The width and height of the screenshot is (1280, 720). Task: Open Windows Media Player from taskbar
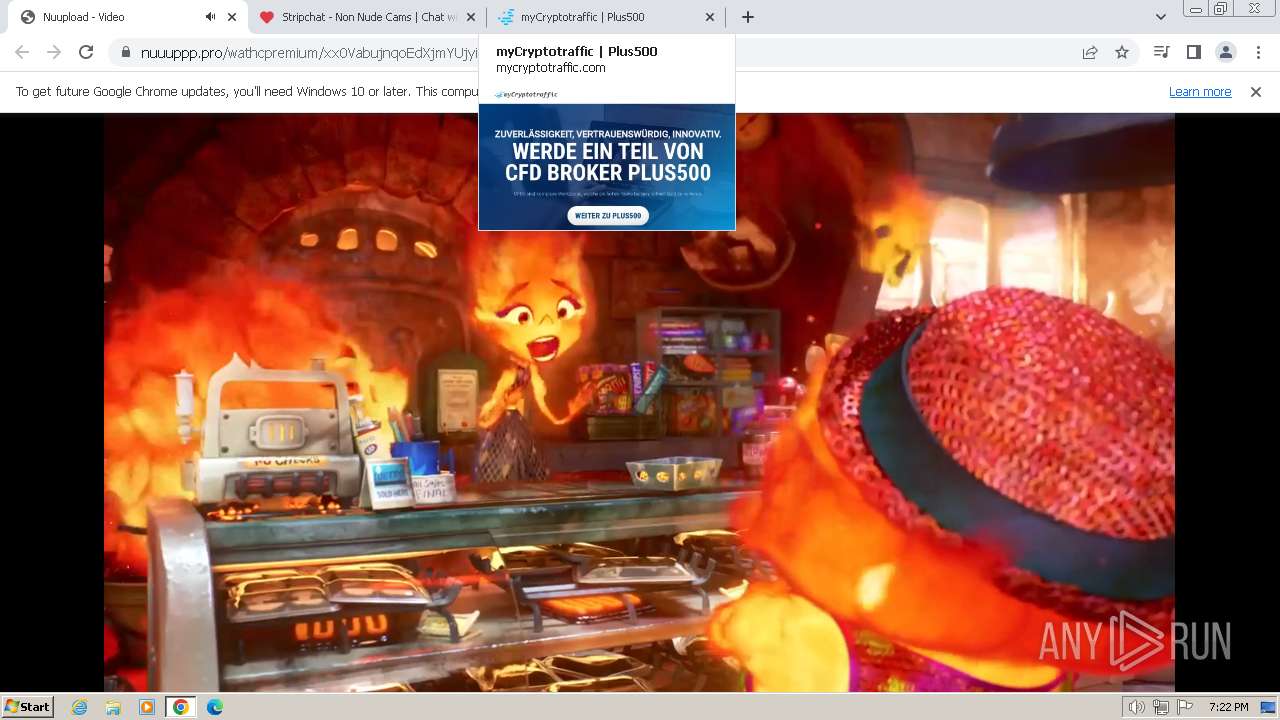click(147, 707)
